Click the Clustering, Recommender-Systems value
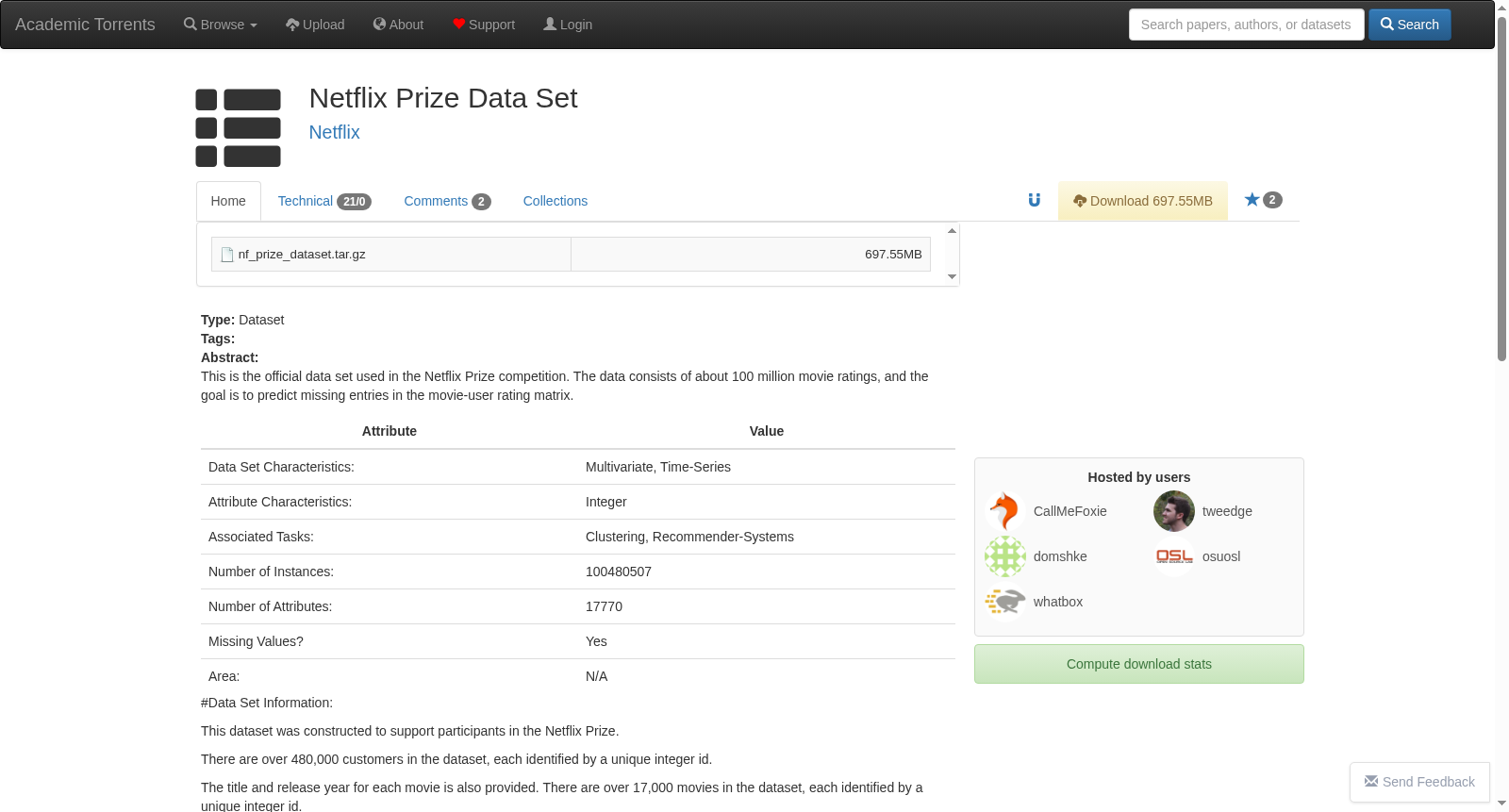Screen dimensions: 1509x812 click(x=689, y=537)
